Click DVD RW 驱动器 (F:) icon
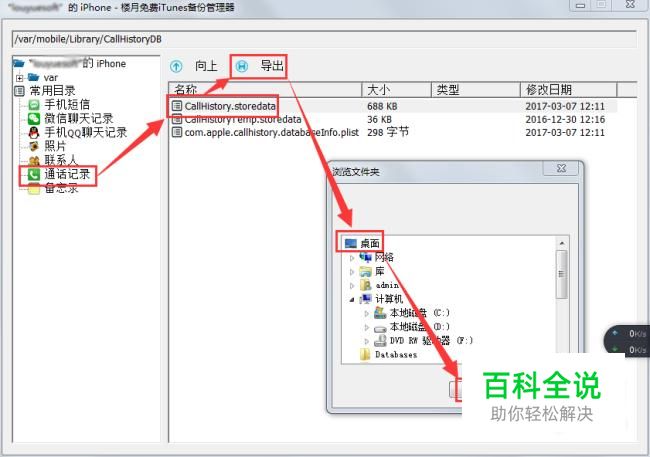 (380, 341)
